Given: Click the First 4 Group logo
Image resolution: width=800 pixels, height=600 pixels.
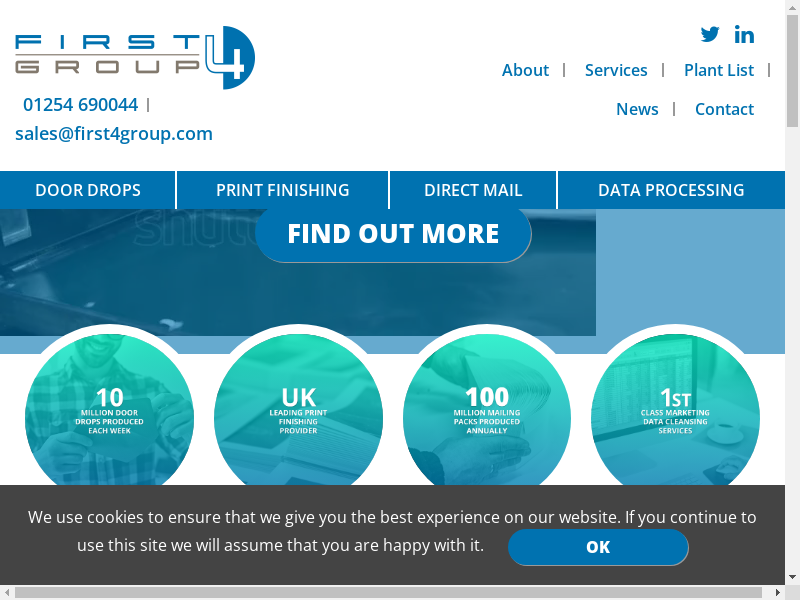Looking at the screenshot, I should [x=135, y=57].
